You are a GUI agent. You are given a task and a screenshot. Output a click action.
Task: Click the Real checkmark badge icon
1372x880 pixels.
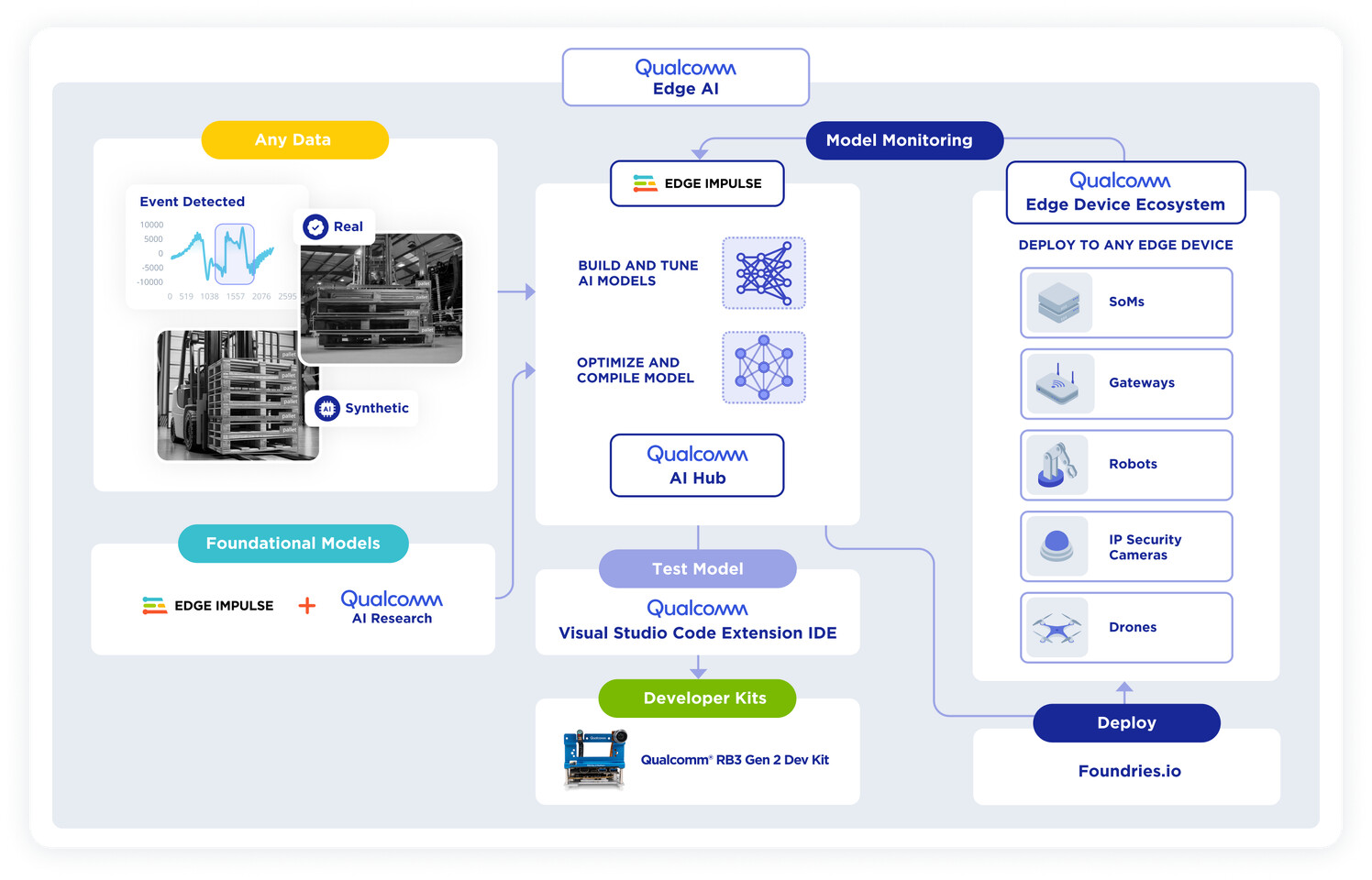[x=315, y=226]
